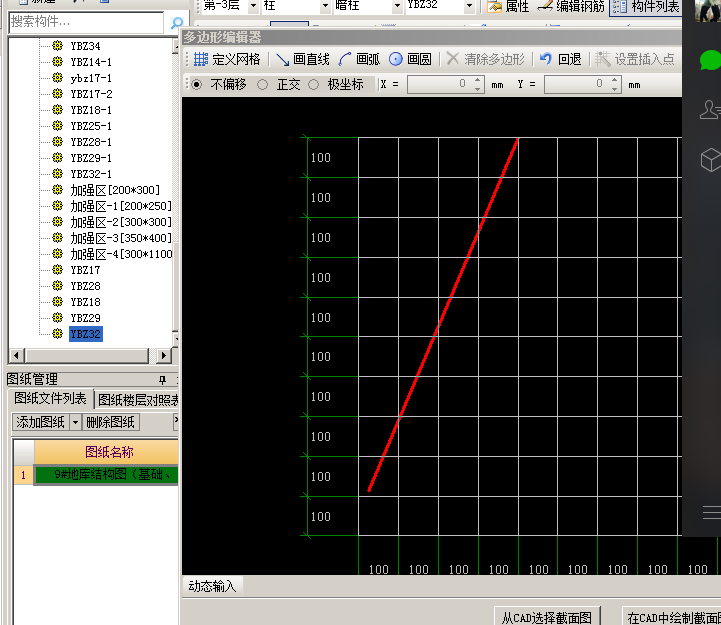Viewport: 721px width, 625px height.
Task: Click 添加图纸 button
Action: tap(40, 422)
